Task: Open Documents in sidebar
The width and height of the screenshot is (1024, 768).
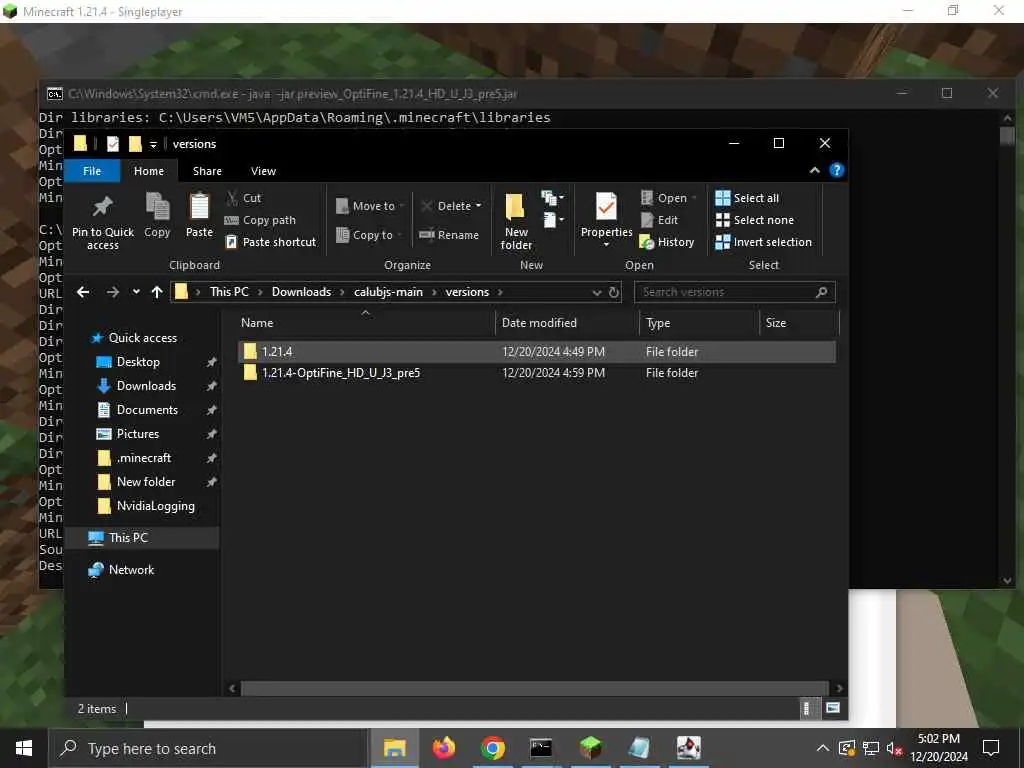Action: pos(147,410)
